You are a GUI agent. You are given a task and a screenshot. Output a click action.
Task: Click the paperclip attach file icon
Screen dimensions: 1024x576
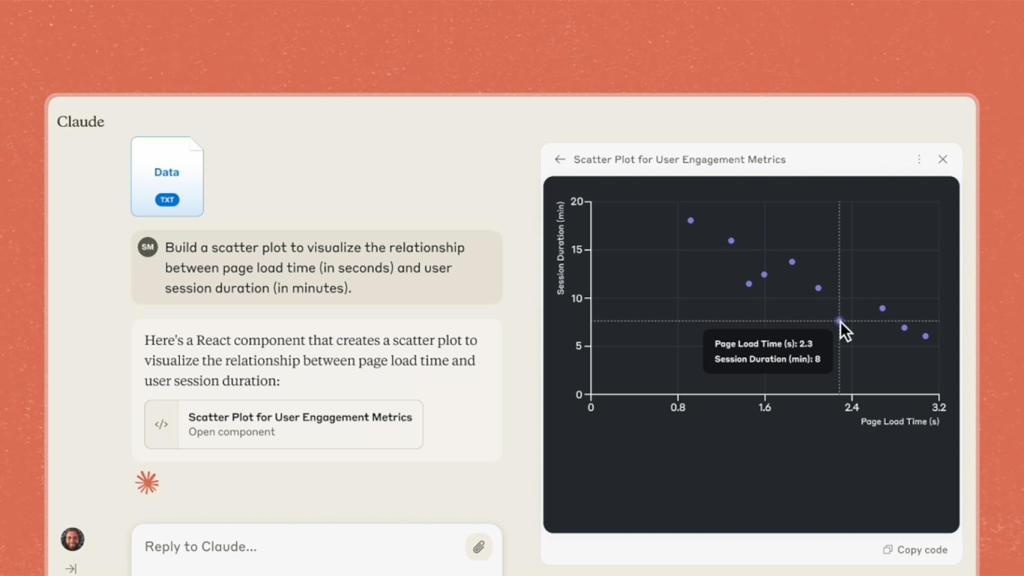tap(479, 546)
